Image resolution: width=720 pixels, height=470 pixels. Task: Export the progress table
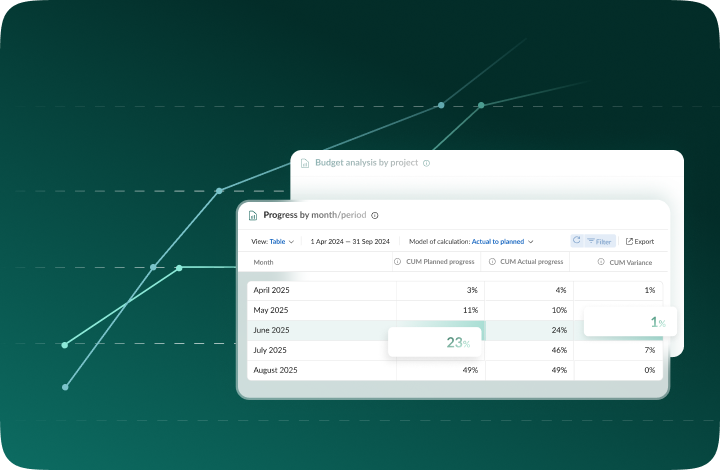pos(640,241)
